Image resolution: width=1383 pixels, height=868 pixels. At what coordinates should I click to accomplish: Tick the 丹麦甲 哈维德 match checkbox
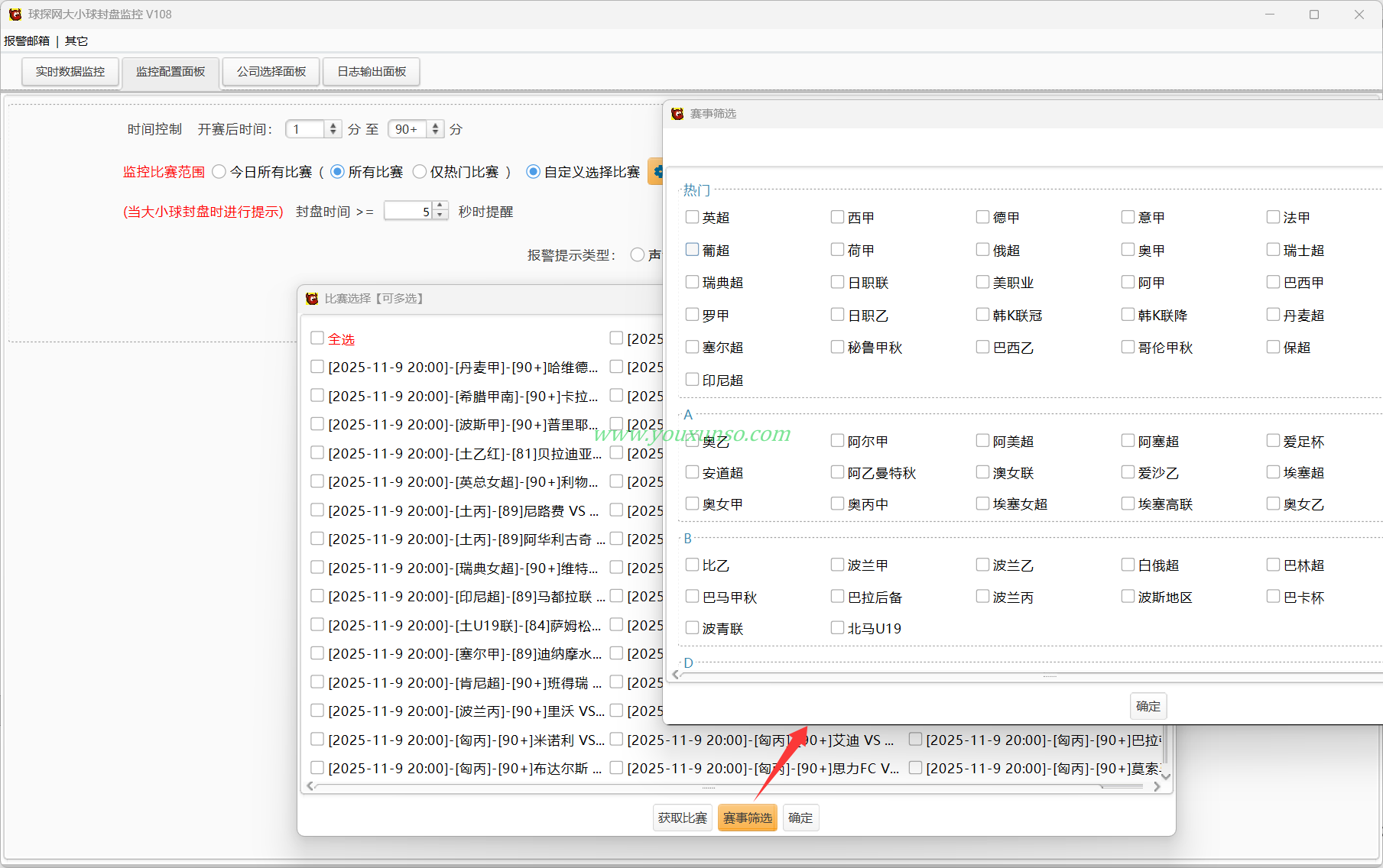pyautogui.click(x=317, y=367)
